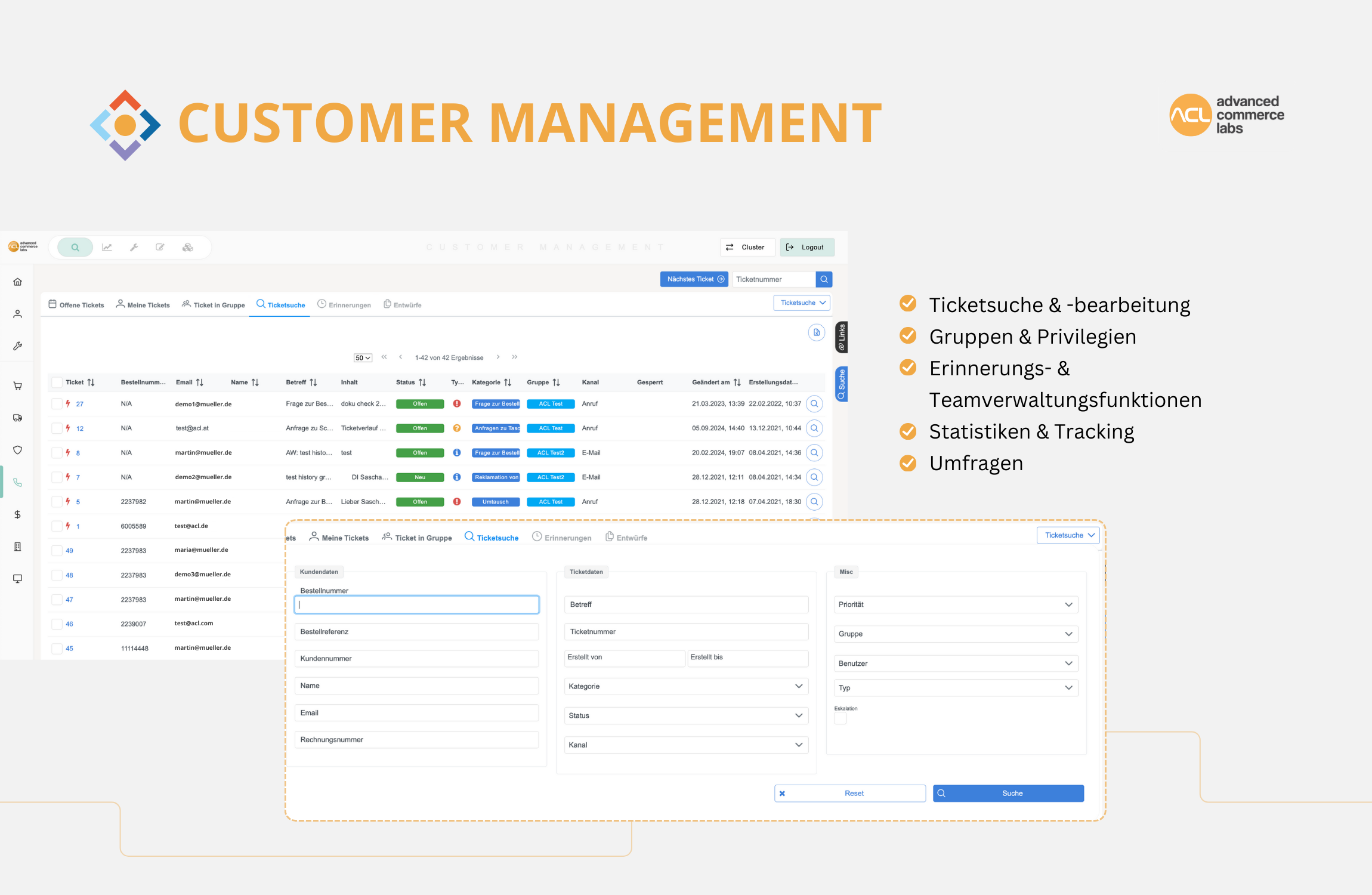
Task: Click the delivery truck sidebar icon
Action: [x=18, y=418]
